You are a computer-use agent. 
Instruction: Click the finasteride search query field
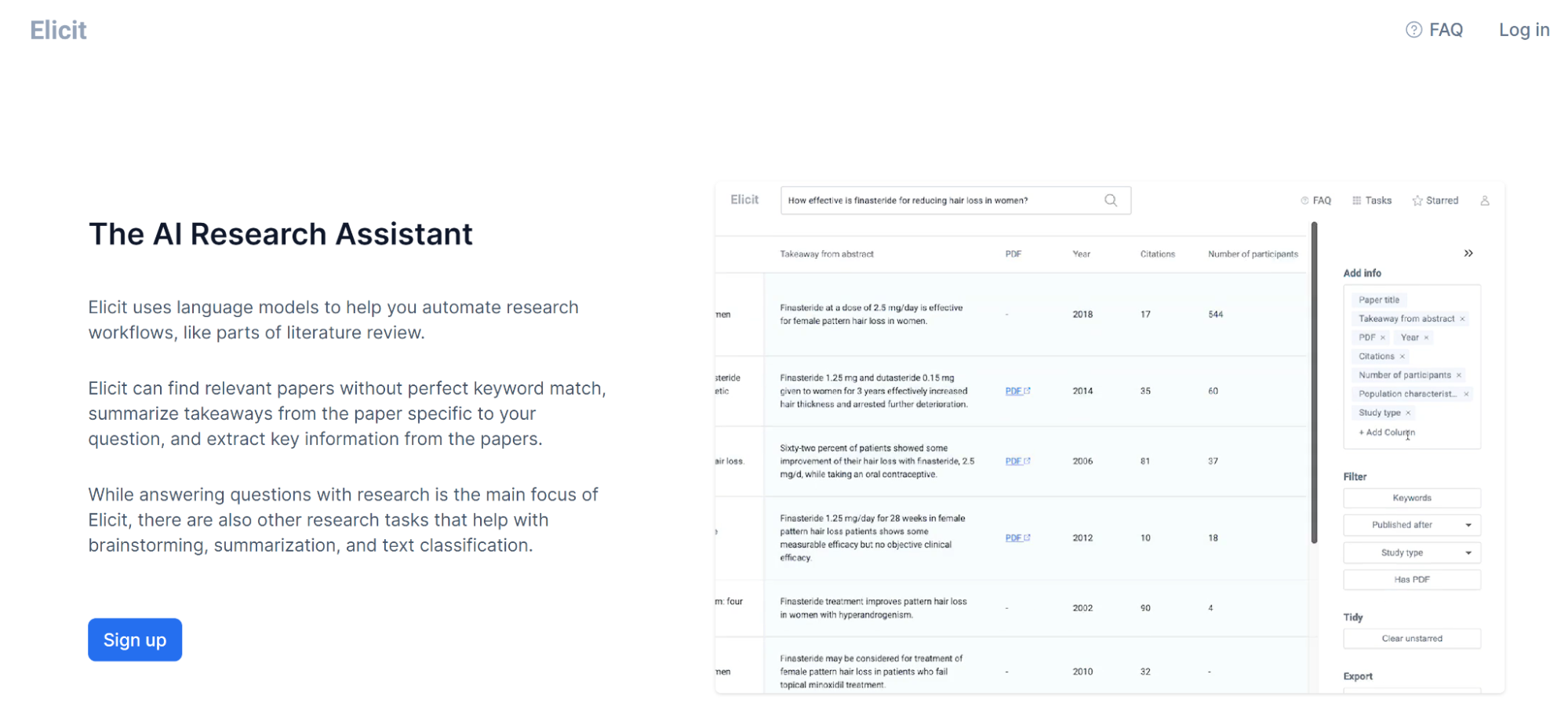click(941, 201)
